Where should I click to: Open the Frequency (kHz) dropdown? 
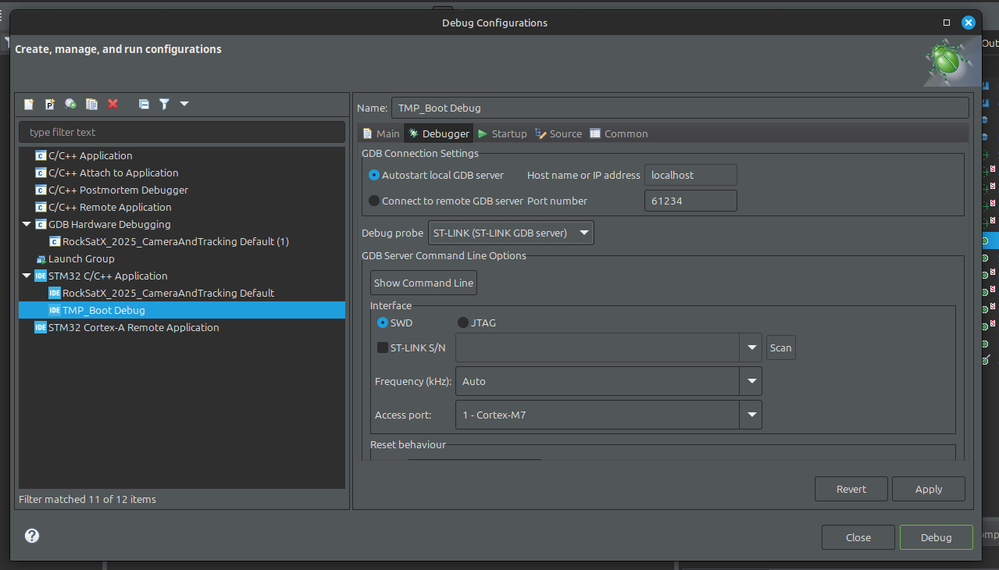751,381
